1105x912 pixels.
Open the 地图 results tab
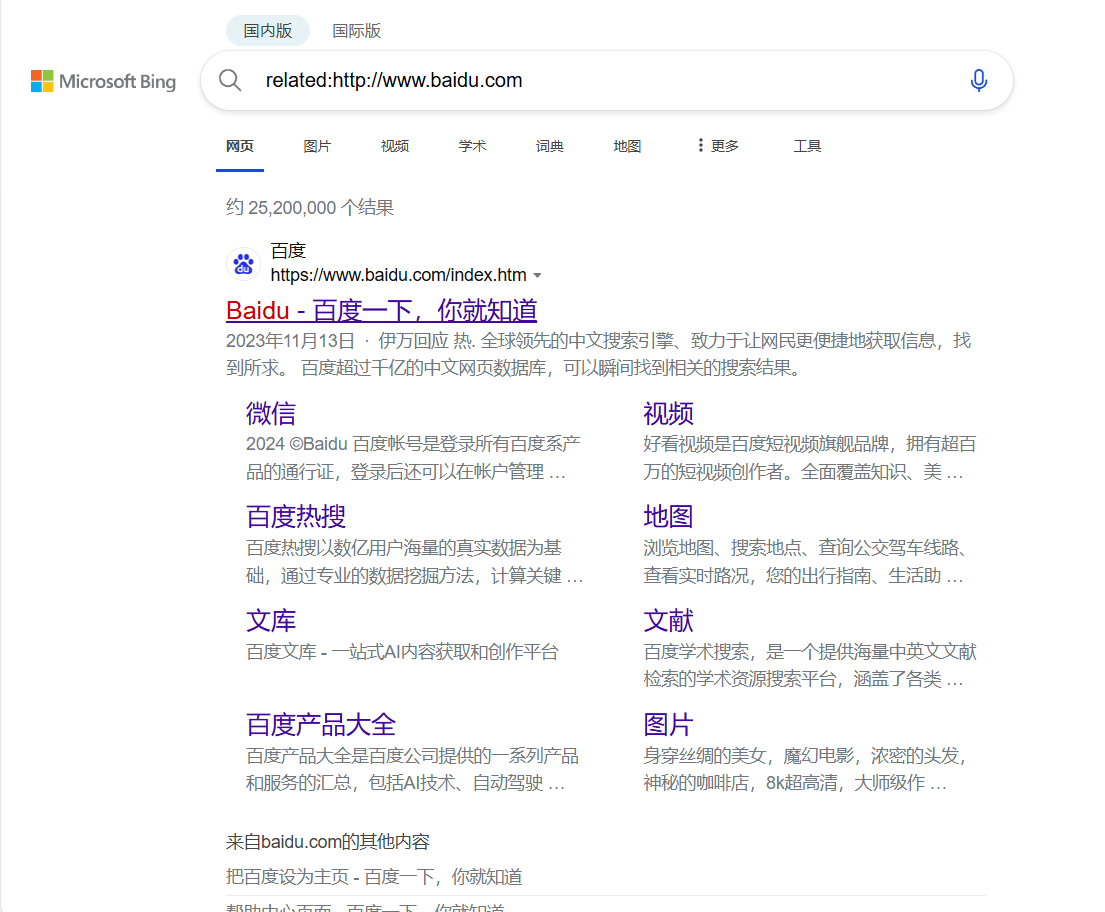tap(627, 146)
